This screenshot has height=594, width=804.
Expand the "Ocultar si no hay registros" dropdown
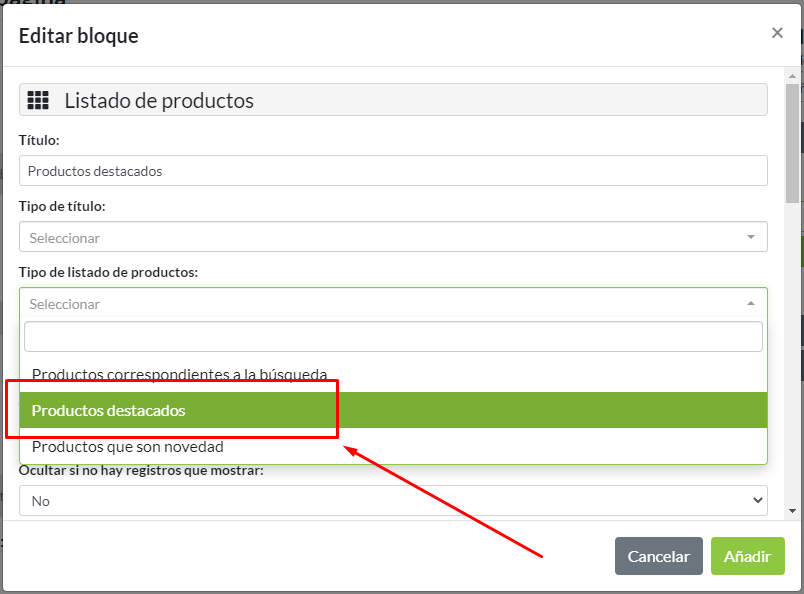tap(390, 500)
